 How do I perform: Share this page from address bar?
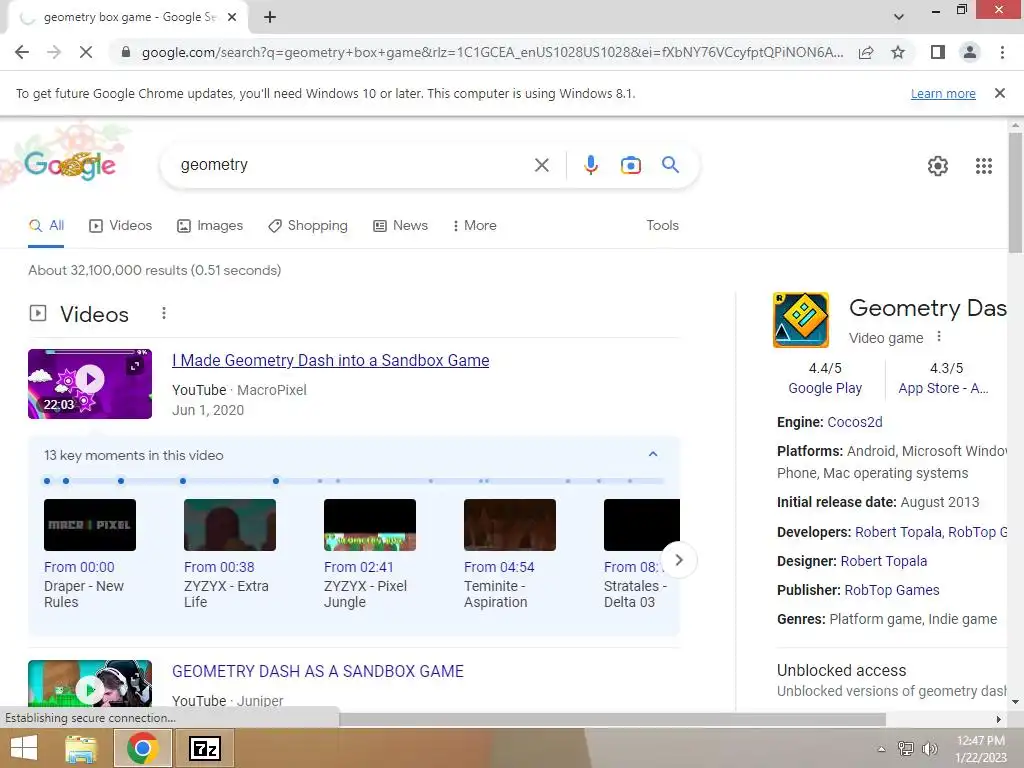click(866, 52)
